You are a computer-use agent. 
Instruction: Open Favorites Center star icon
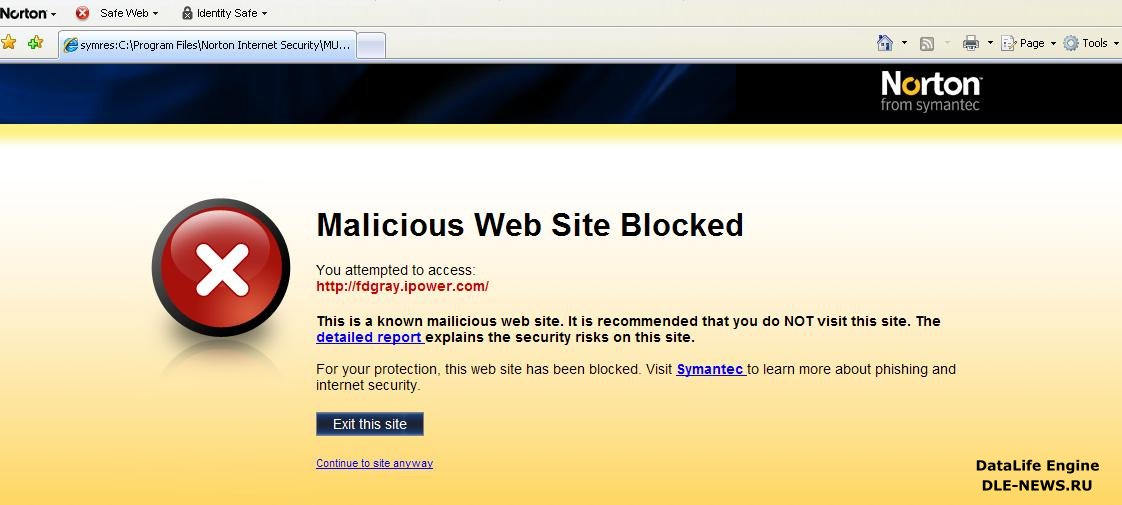click(x=9, y=43)
